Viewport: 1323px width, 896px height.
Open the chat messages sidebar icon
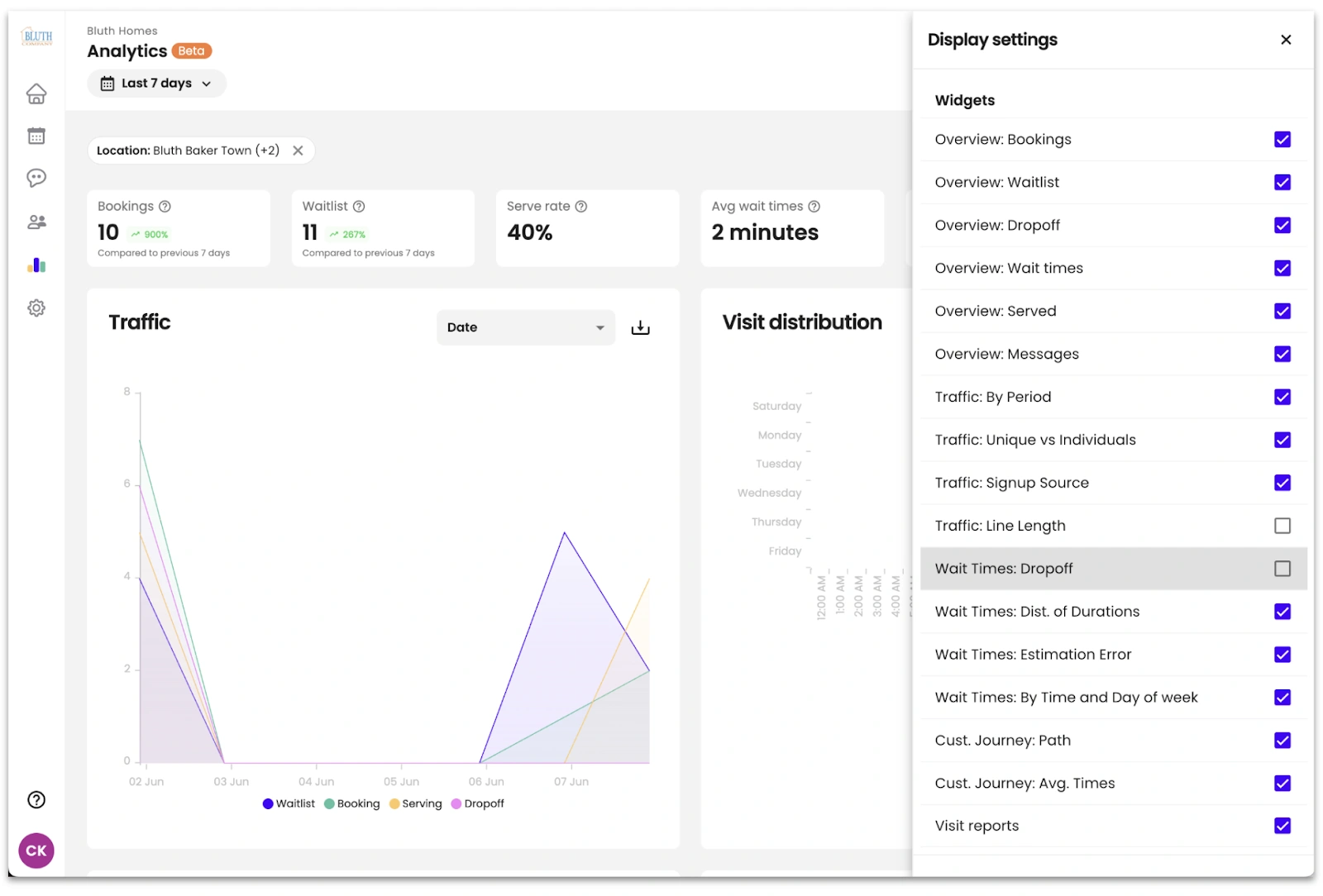pos(36,178)
